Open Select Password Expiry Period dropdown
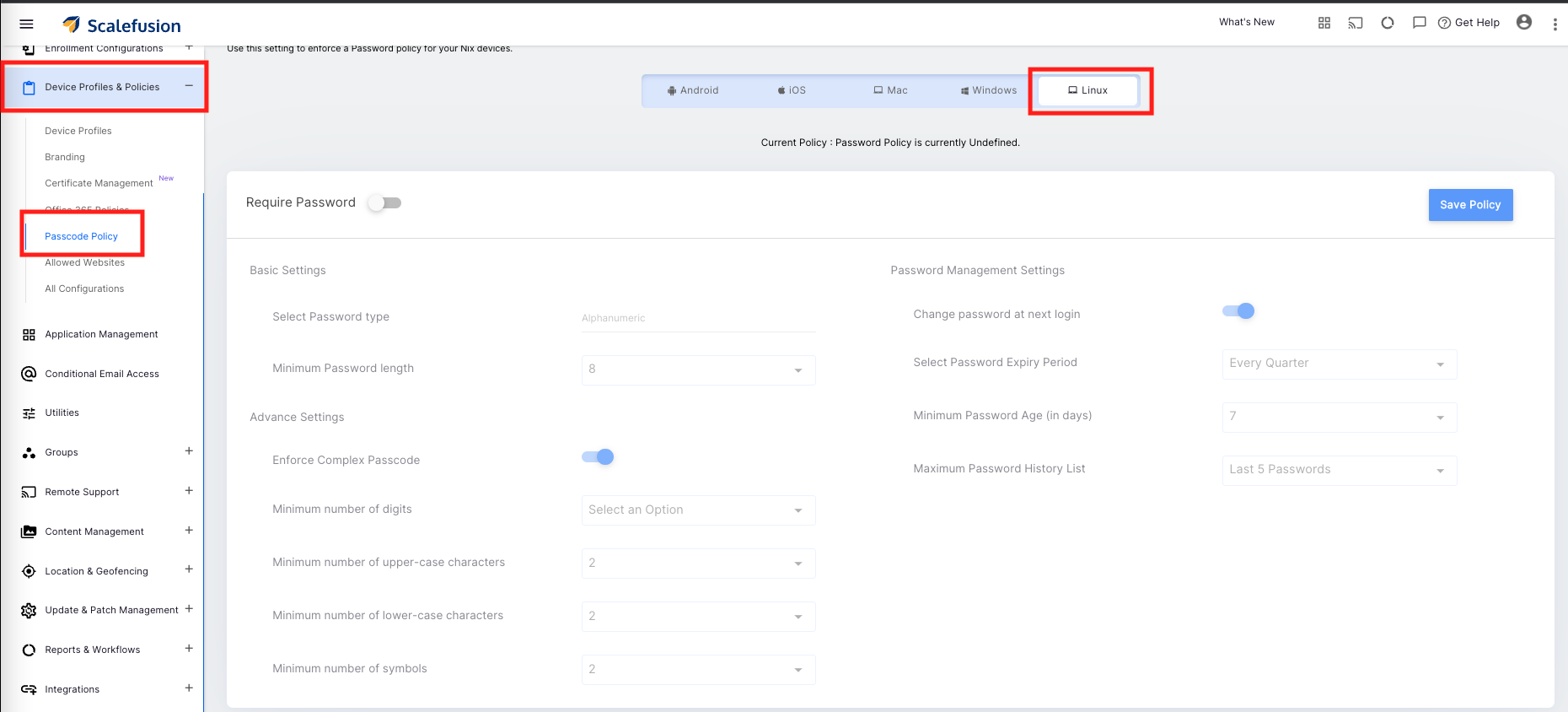 (1340, 364)
